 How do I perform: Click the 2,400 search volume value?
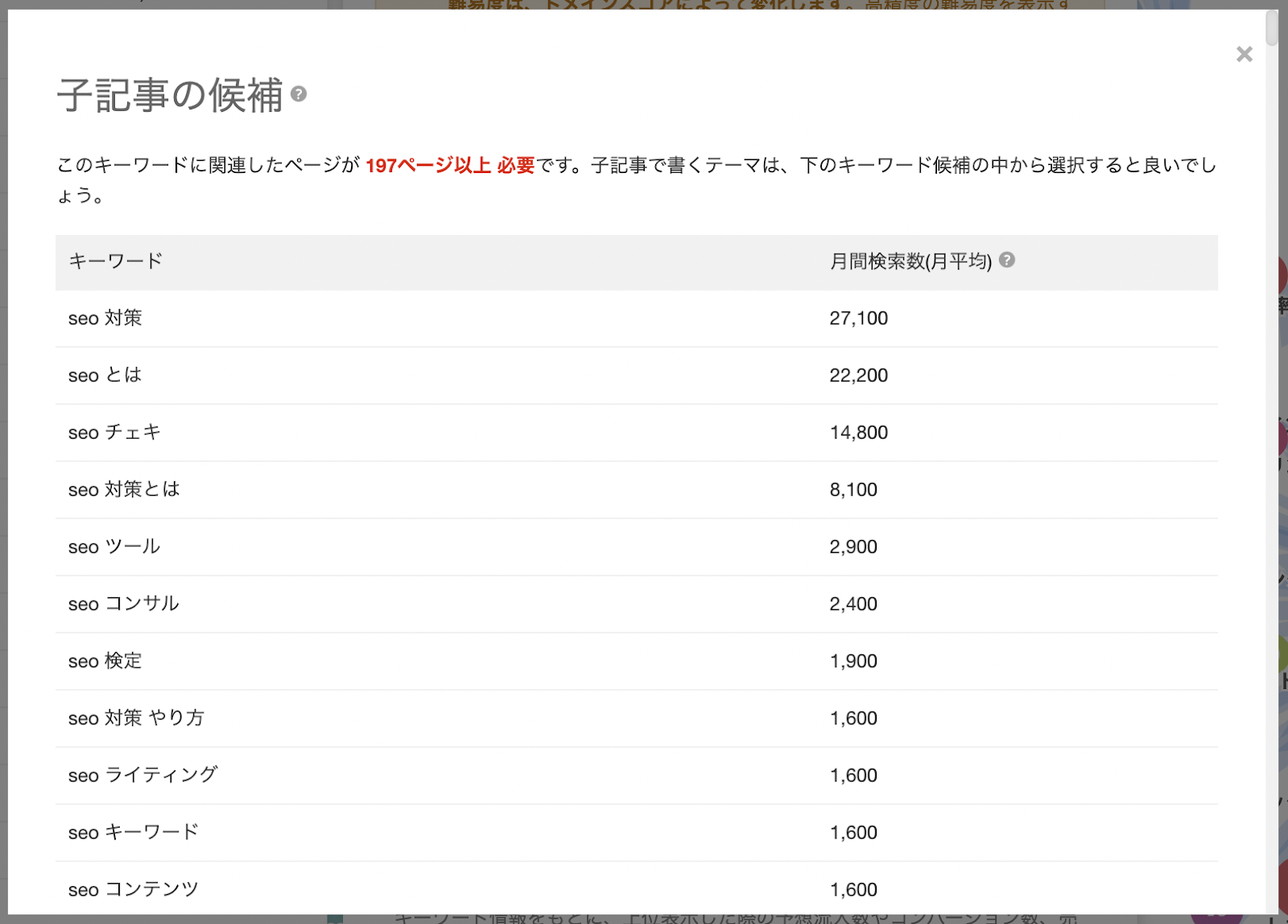(853, 604)
